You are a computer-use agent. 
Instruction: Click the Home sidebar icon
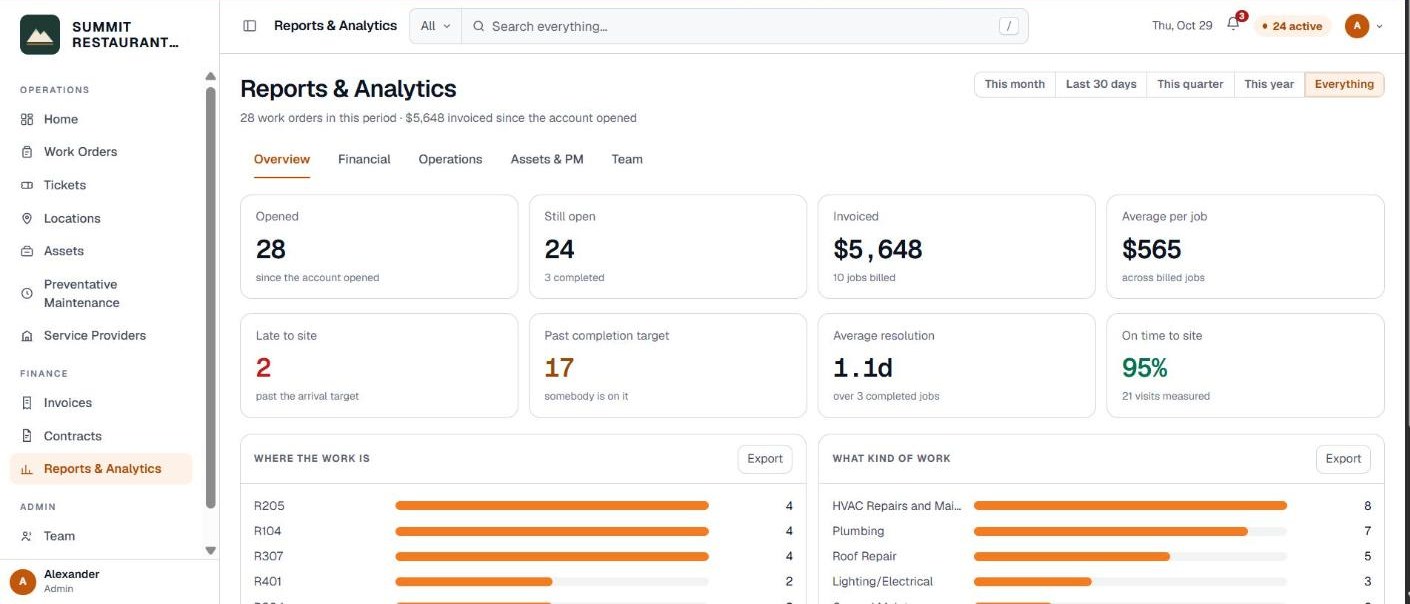coord(27,119)
